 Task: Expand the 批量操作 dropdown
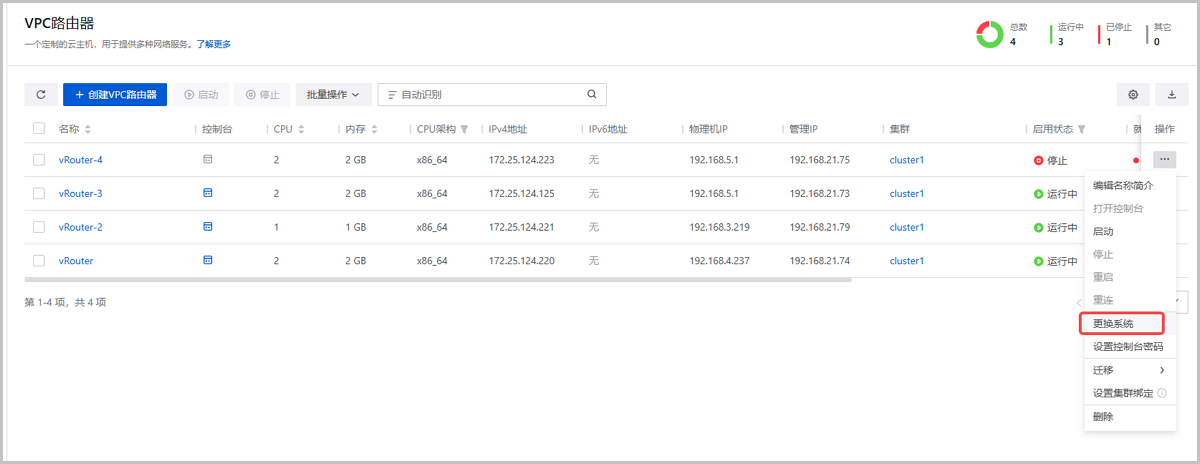click(x=333, y=94)
